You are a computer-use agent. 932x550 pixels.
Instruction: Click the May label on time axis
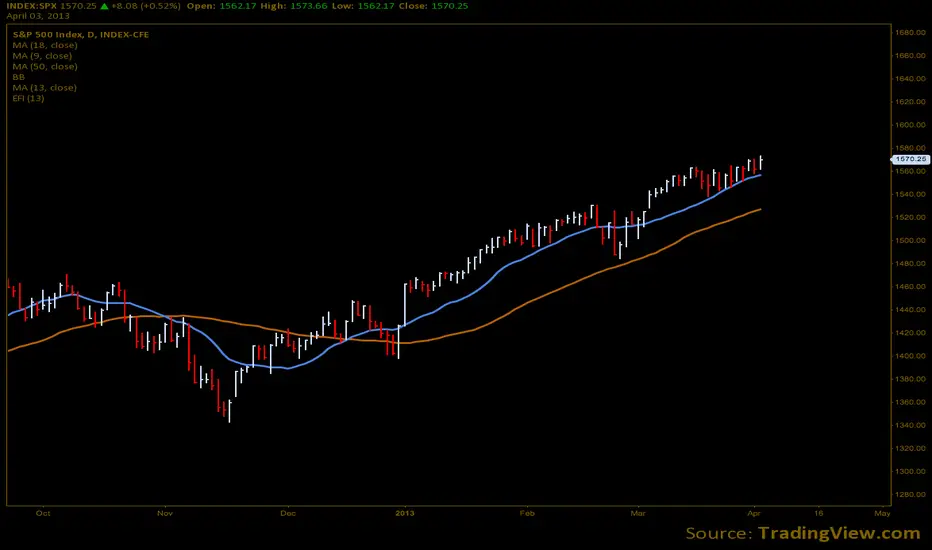click(882, 513)
